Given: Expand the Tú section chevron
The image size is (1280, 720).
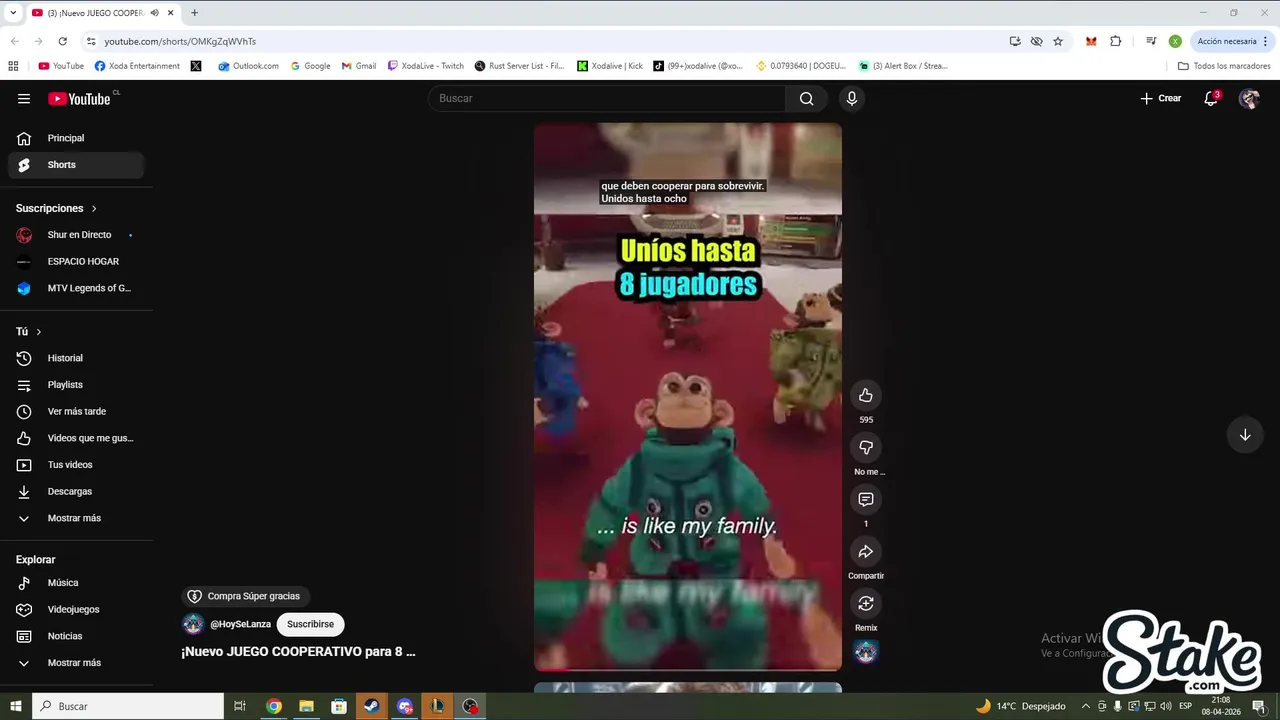Looking at the screenshot, I should tap(39, 331).
